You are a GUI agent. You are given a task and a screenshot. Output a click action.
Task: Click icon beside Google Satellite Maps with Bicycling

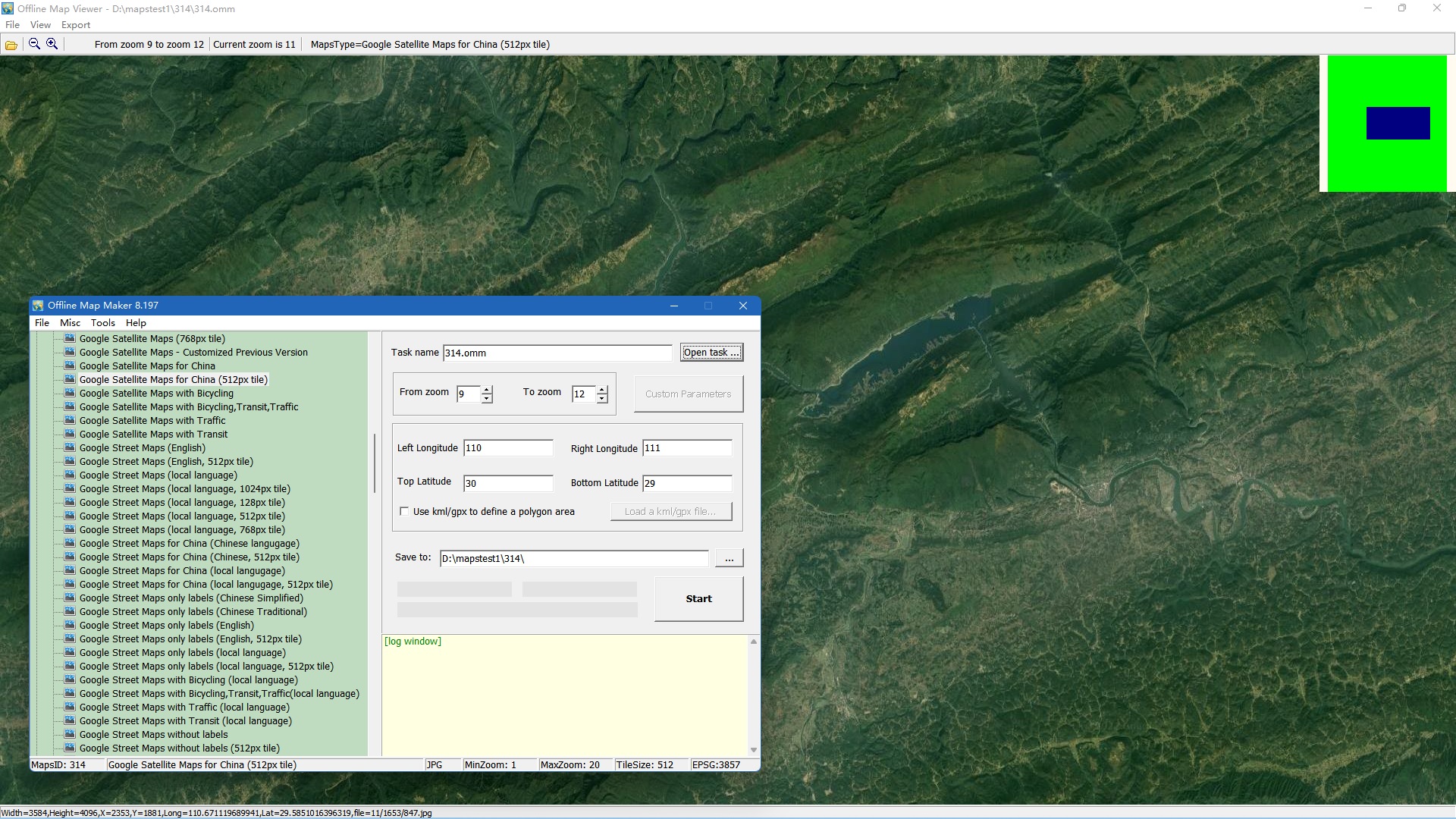[x=70, y=393]
